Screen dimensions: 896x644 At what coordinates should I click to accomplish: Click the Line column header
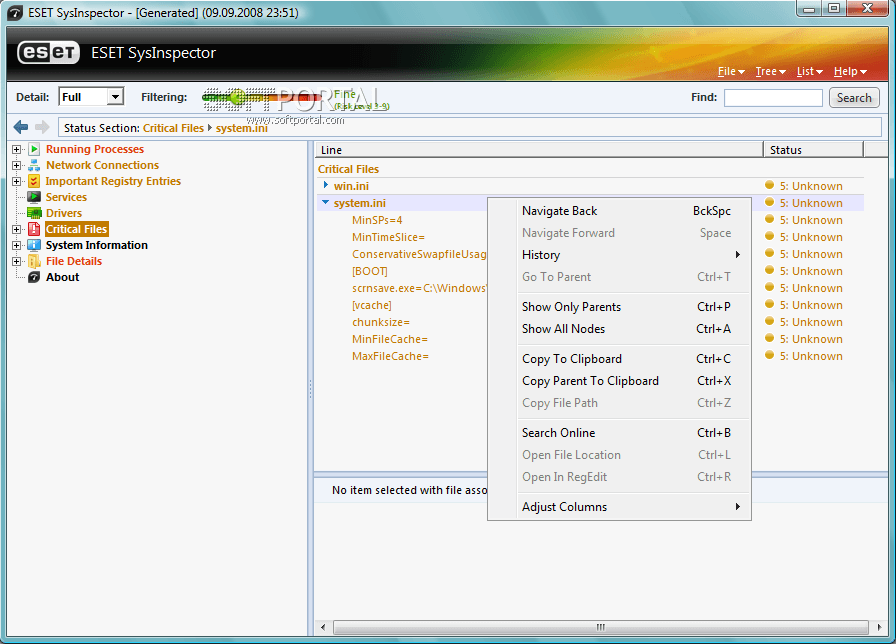(539, 150)
